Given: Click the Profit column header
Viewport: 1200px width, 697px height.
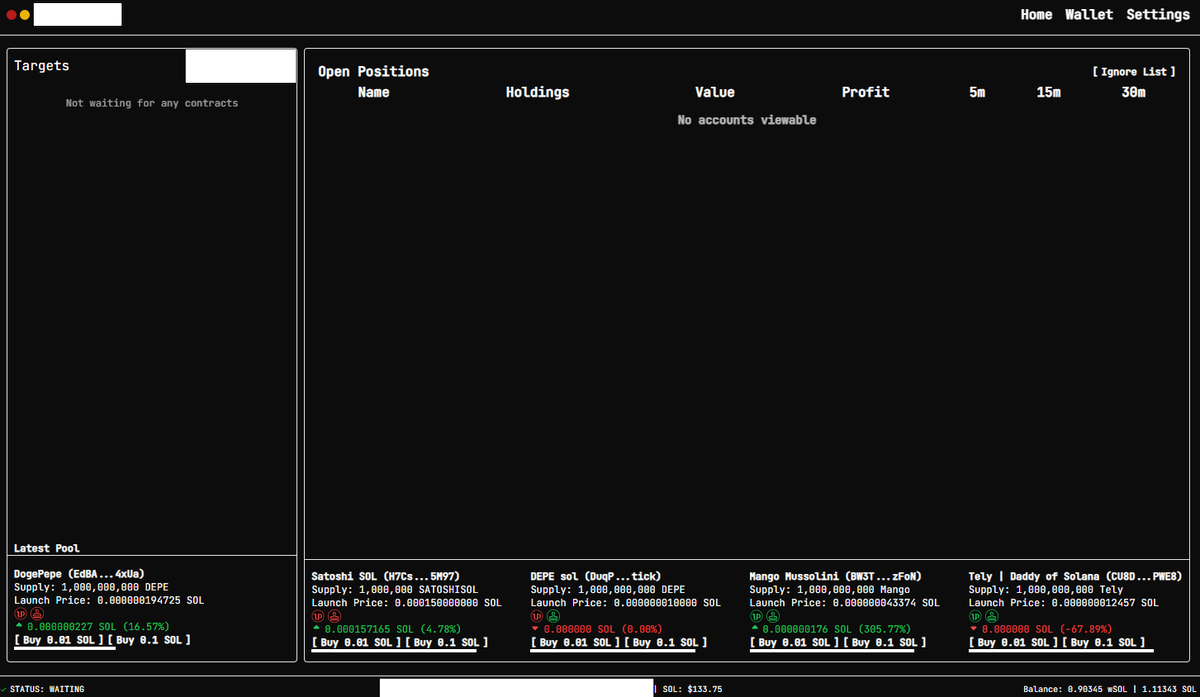Looking at the screenshot, I should (865, 92).
